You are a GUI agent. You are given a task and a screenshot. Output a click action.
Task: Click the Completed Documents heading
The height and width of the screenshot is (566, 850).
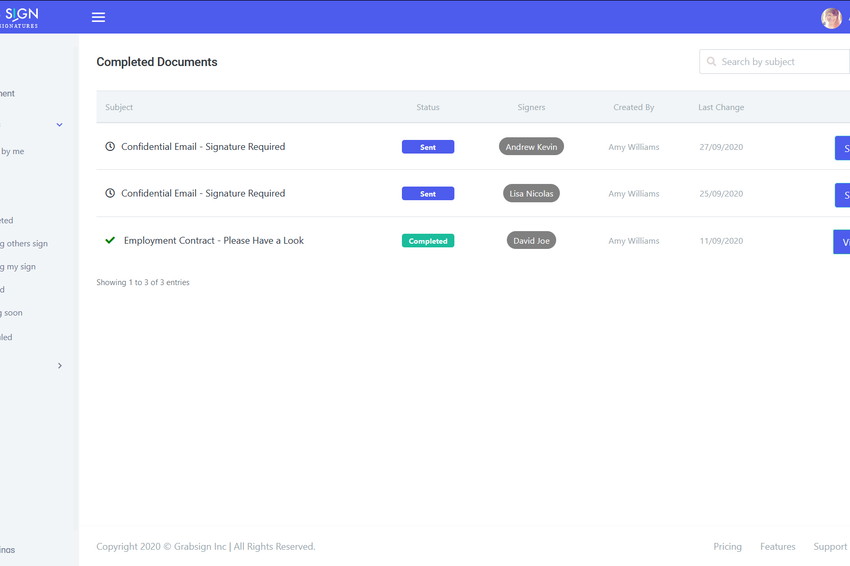pos(157,62)
